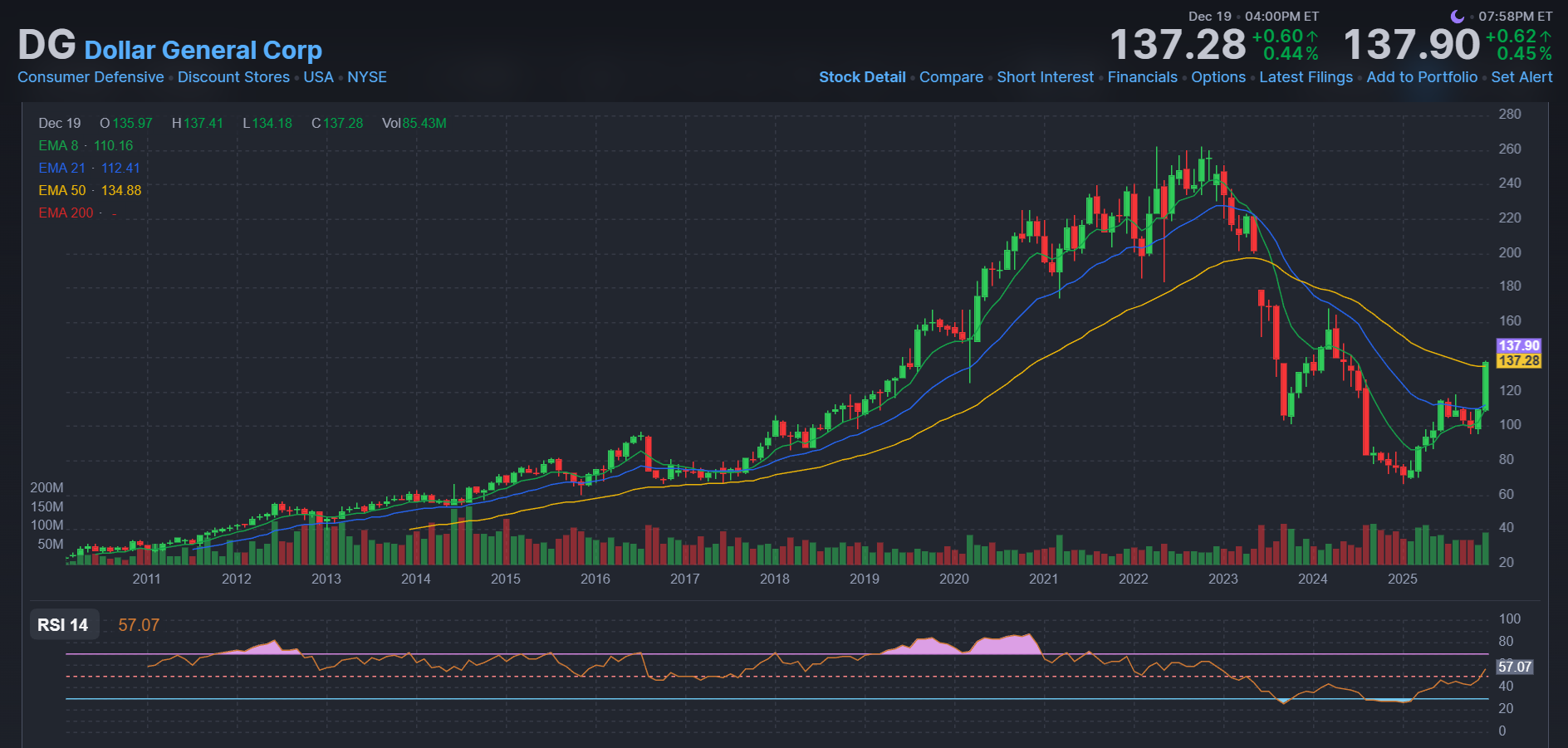1568x748 pixels.
Task: Click the gray 57.07 RSI axis tag
Action: [x=1515, y=667]
